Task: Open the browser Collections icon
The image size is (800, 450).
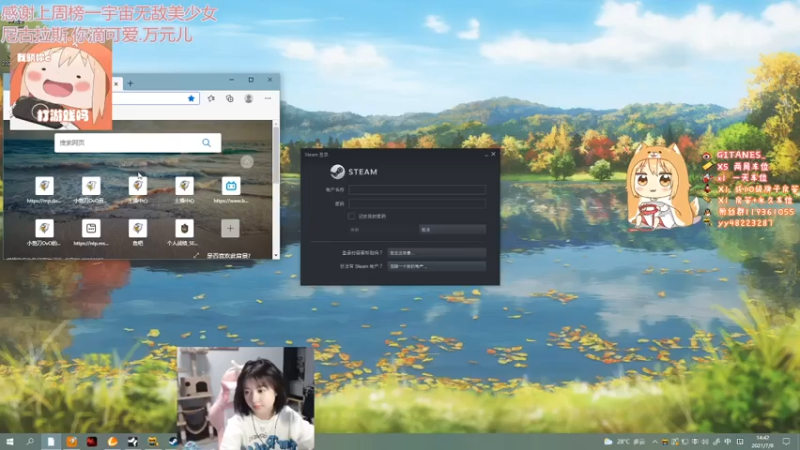Action: pyautogui.click(x=230, y=98)
